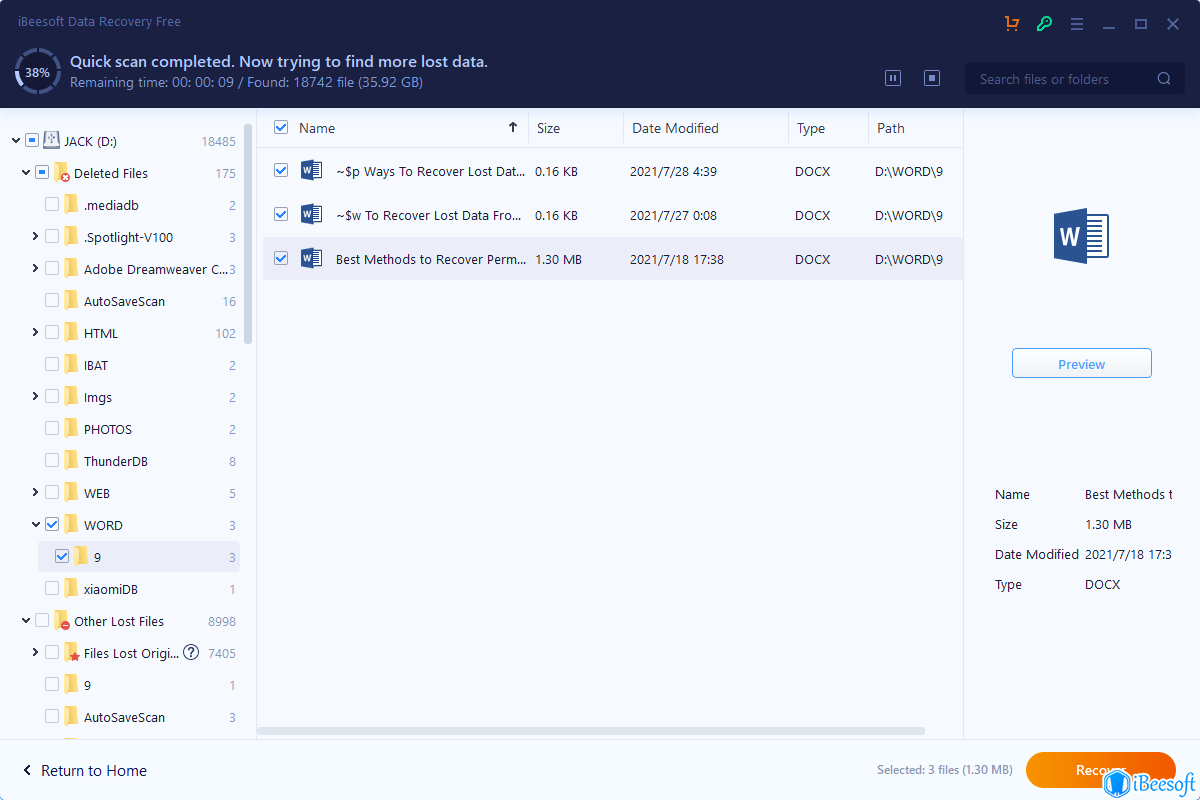Screen dimensions: 1200x800
Task: Toggle the select-all checkbox in Name header
Action: coord(281,128)
